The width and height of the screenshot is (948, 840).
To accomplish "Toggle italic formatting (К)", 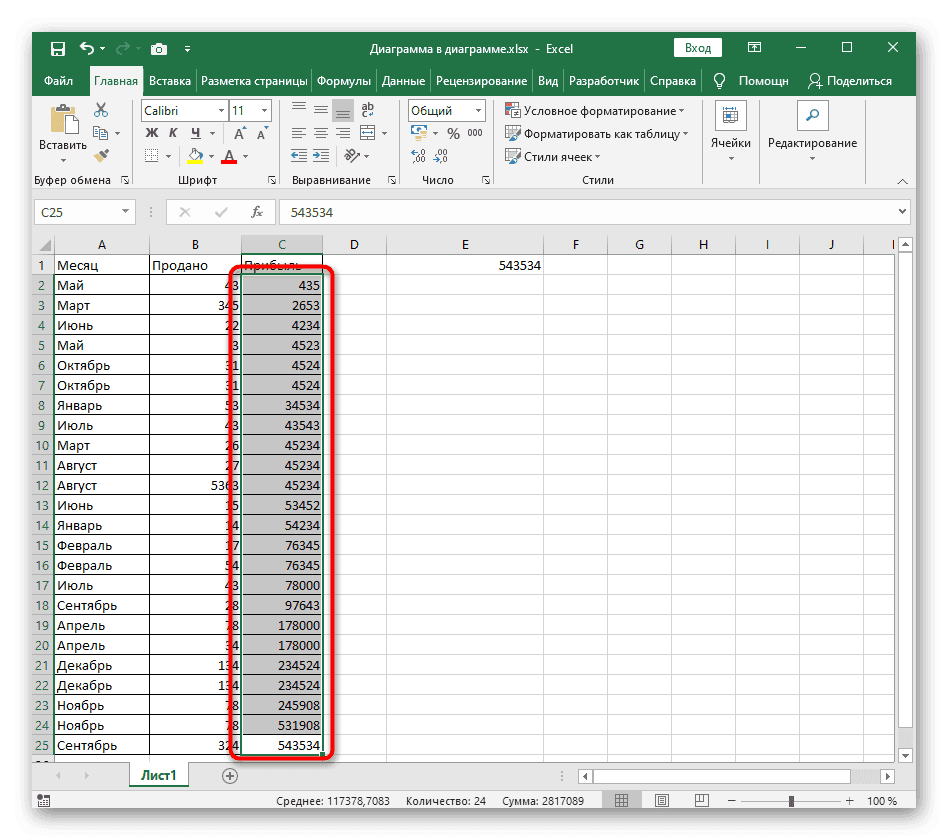I will coord(175,133).
